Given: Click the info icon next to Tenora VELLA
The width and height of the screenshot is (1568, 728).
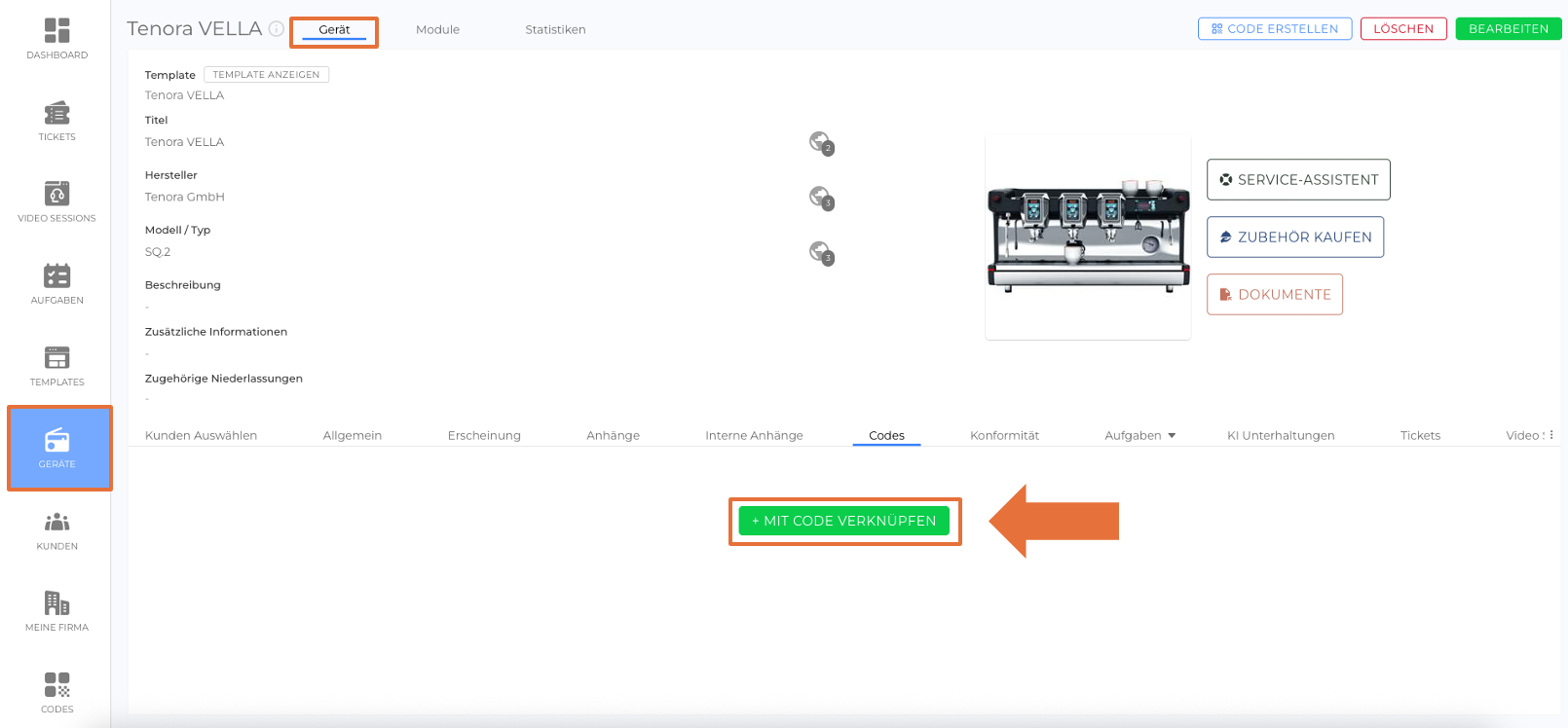Looking at the screenshot, I should pyautogui.click(x=277, y=29).
